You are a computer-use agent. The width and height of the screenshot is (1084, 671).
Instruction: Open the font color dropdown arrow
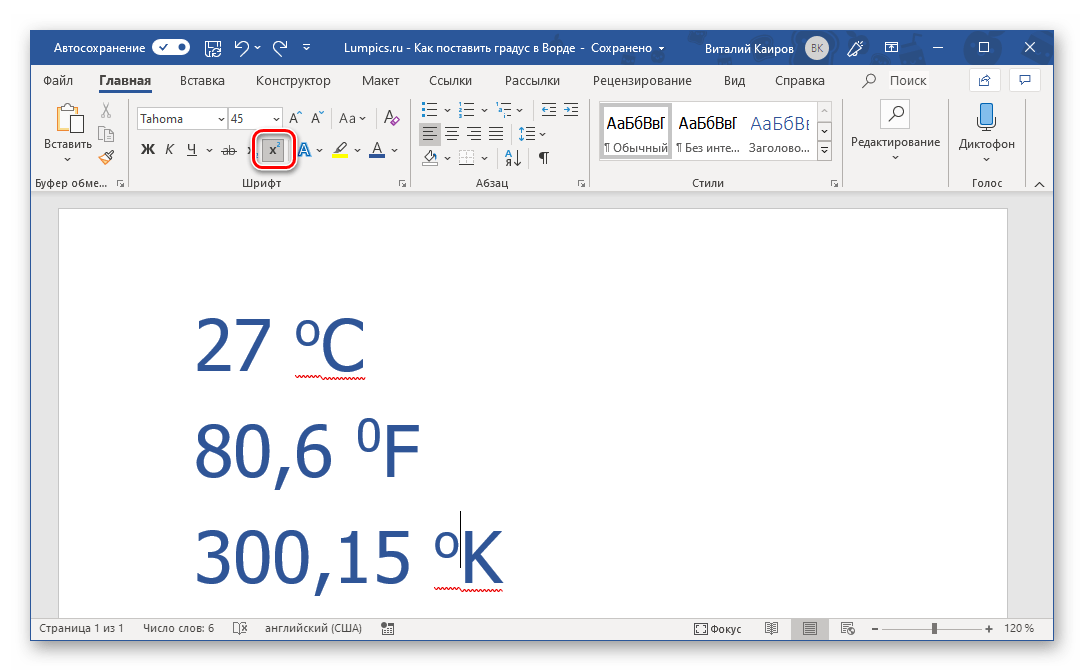tap(394, 150)
